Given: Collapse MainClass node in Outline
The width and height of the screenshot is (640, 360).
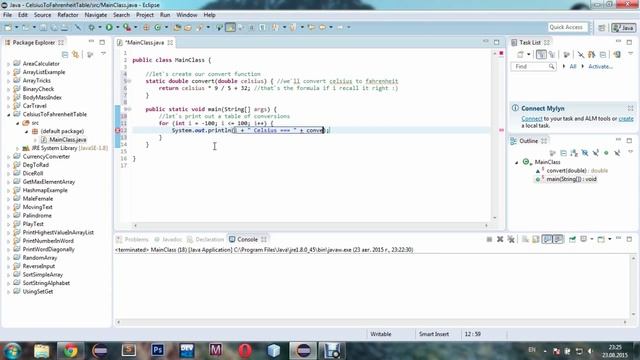Looking at the screenshot, I should coord(516,162).
